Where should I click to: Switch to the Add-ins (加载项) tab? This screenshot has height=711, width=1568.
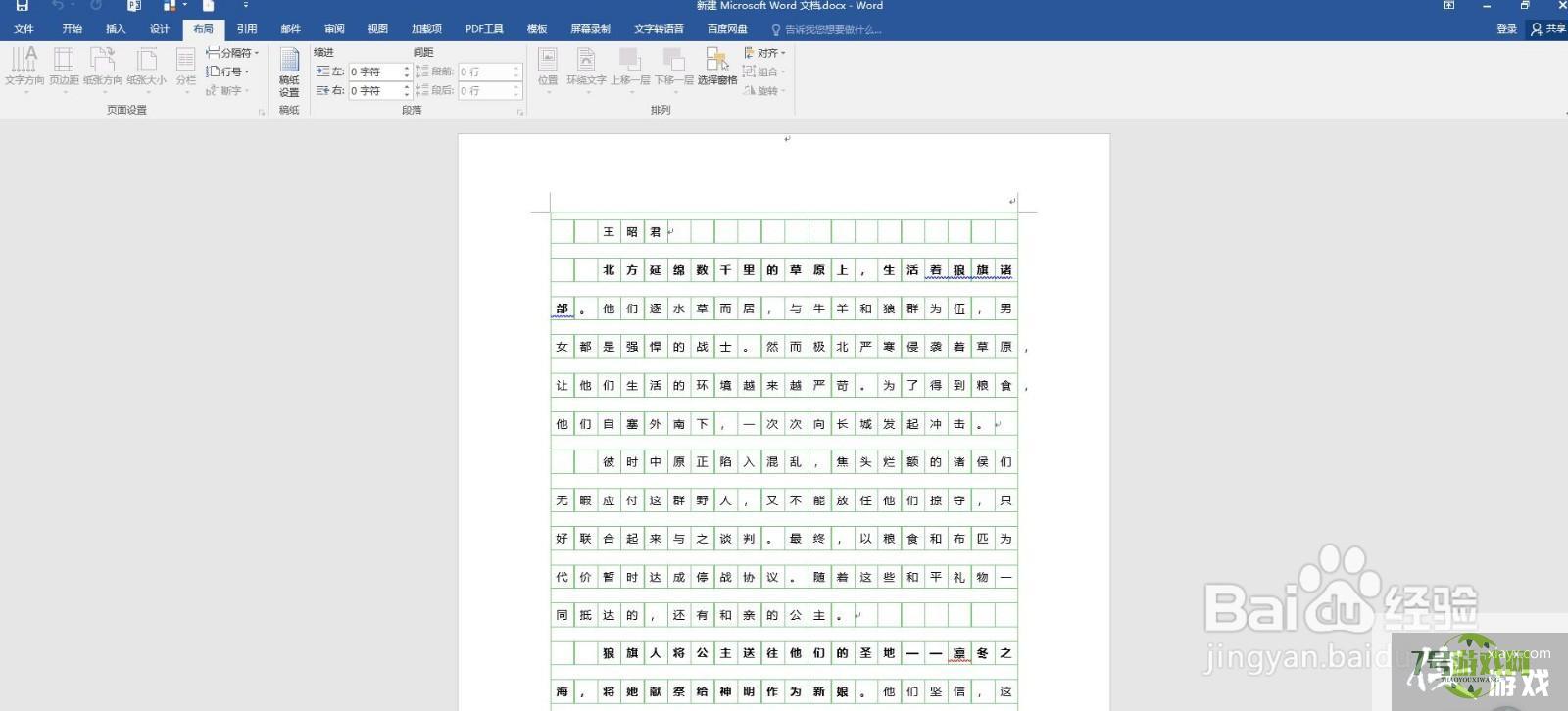(x=426, y=29)
